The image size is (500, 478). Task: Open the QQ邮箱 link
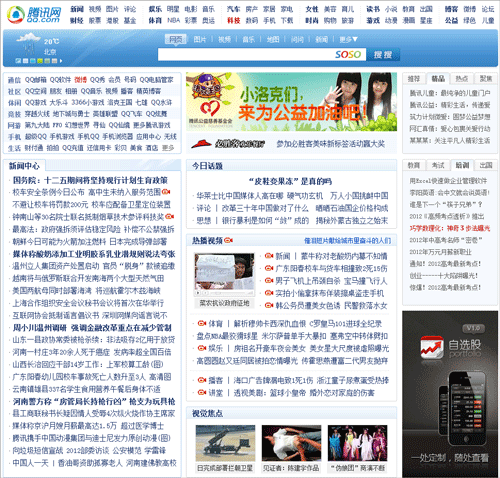(36, 80)
